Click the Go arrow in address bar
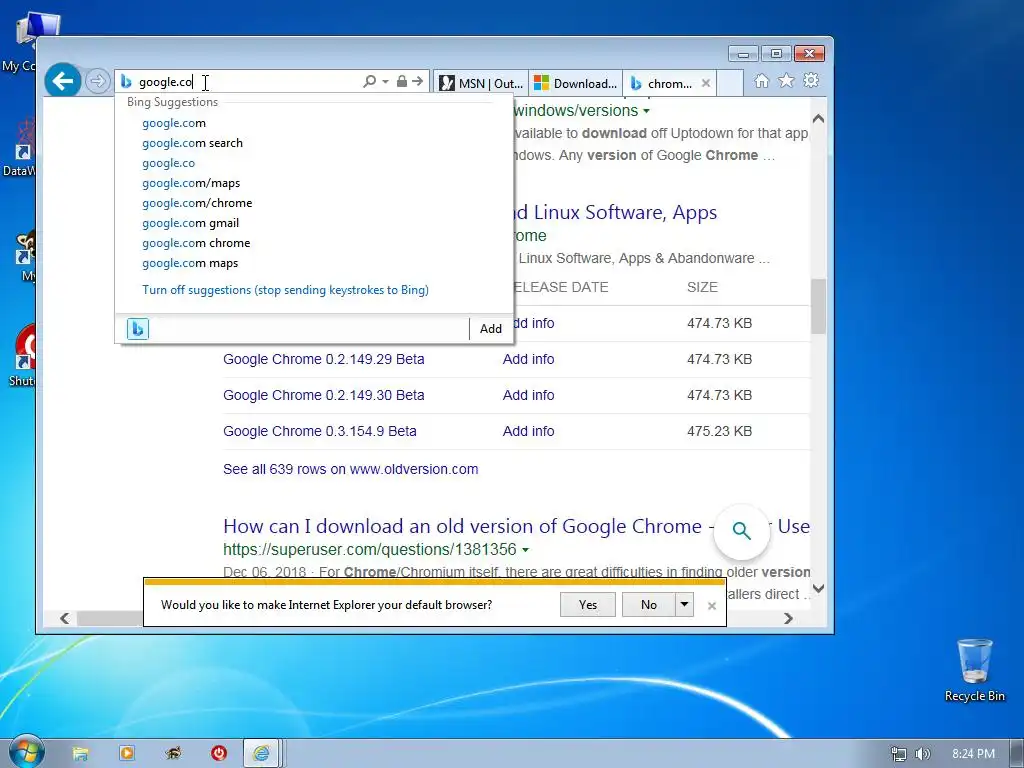Viewport: 1024px width, 768px height. pos(417,82)
